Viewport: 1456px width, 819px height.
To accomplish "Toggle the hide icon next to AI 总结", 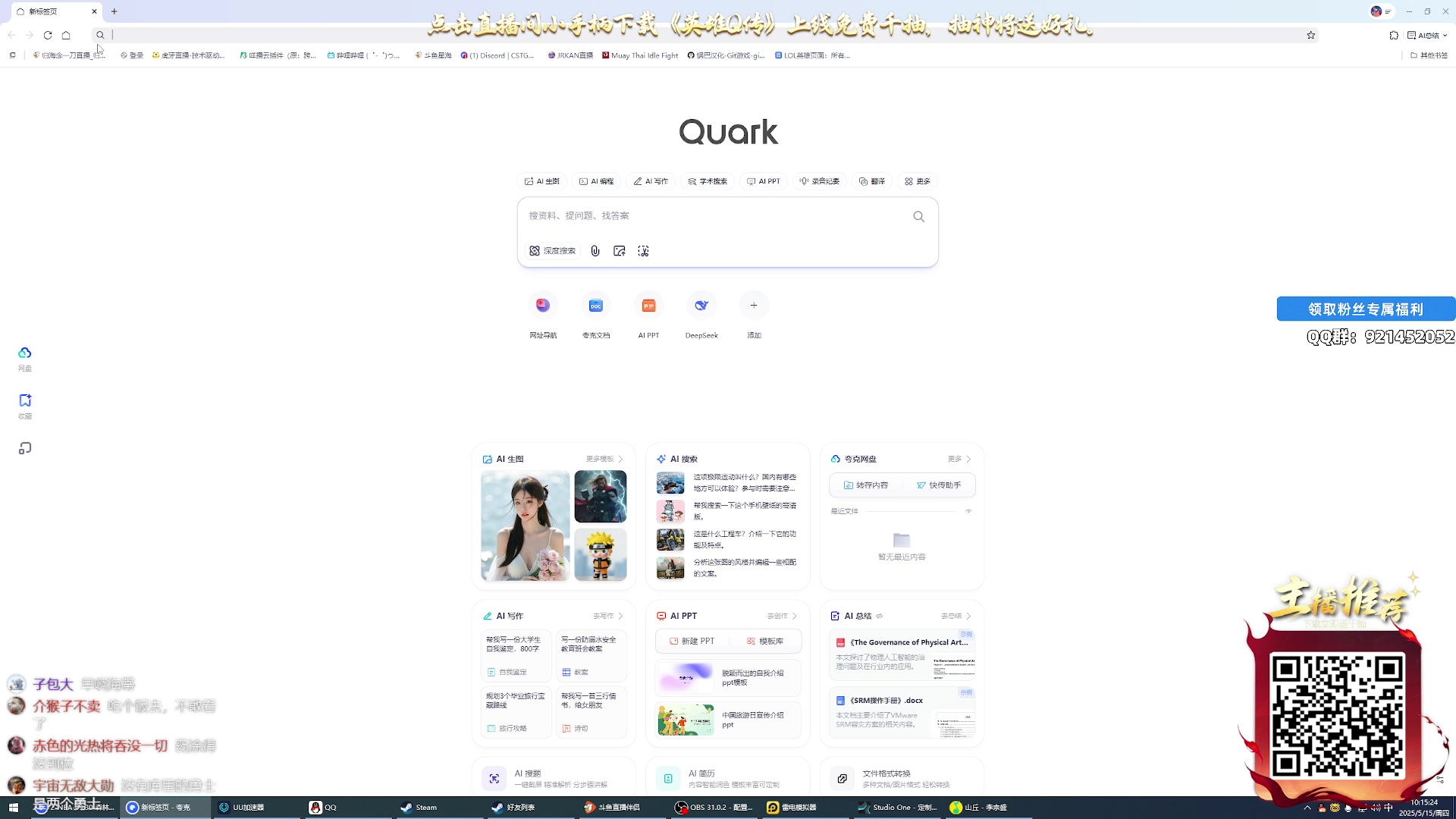I will point(880,616).
